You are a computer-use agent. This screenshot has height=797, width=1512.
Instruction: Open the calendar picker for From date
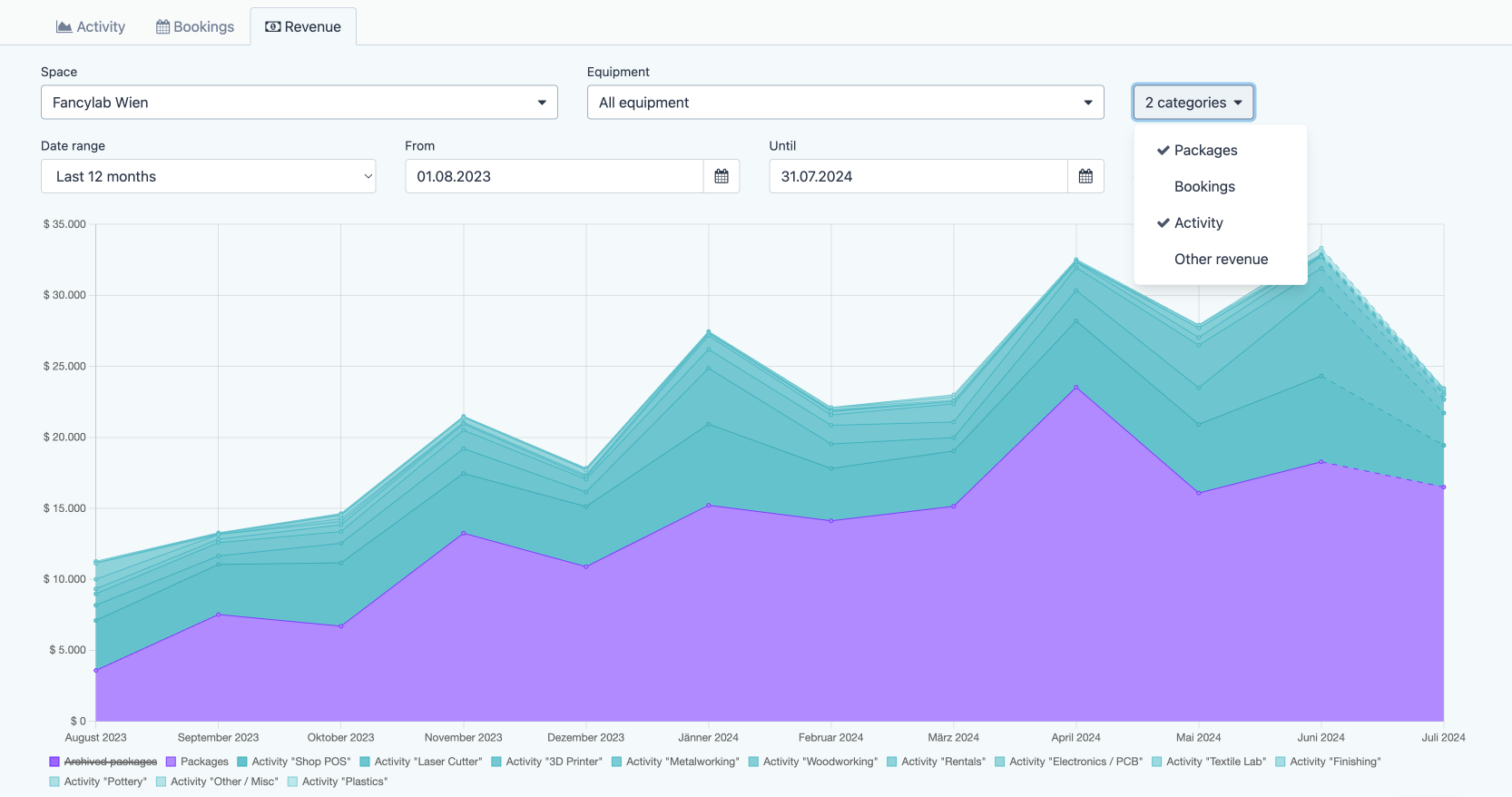click(722, 176)
